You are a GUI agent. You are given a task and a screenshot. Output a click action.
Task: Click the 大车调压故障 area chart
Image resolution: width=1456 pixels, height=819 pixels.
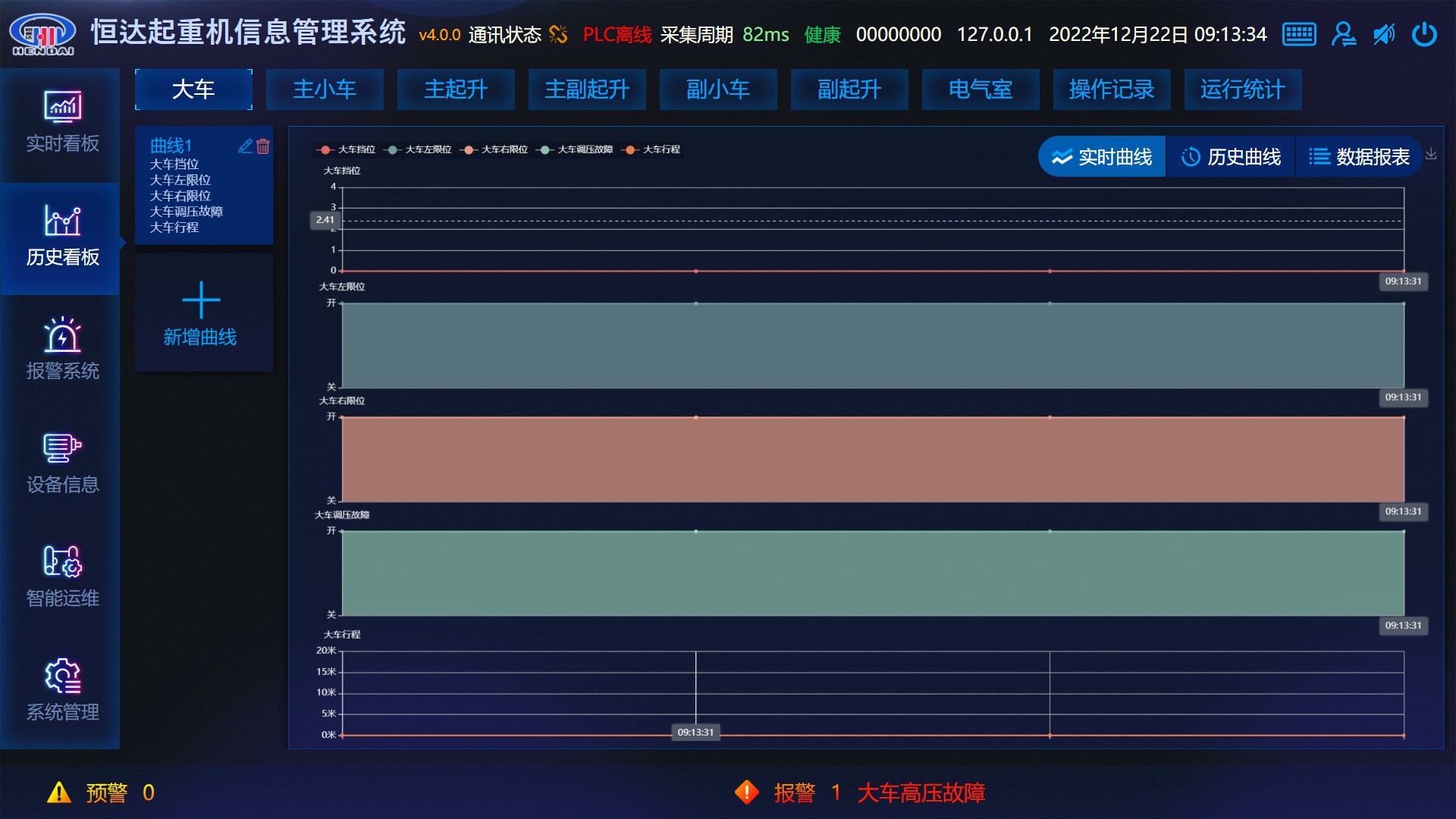point(873,573)
